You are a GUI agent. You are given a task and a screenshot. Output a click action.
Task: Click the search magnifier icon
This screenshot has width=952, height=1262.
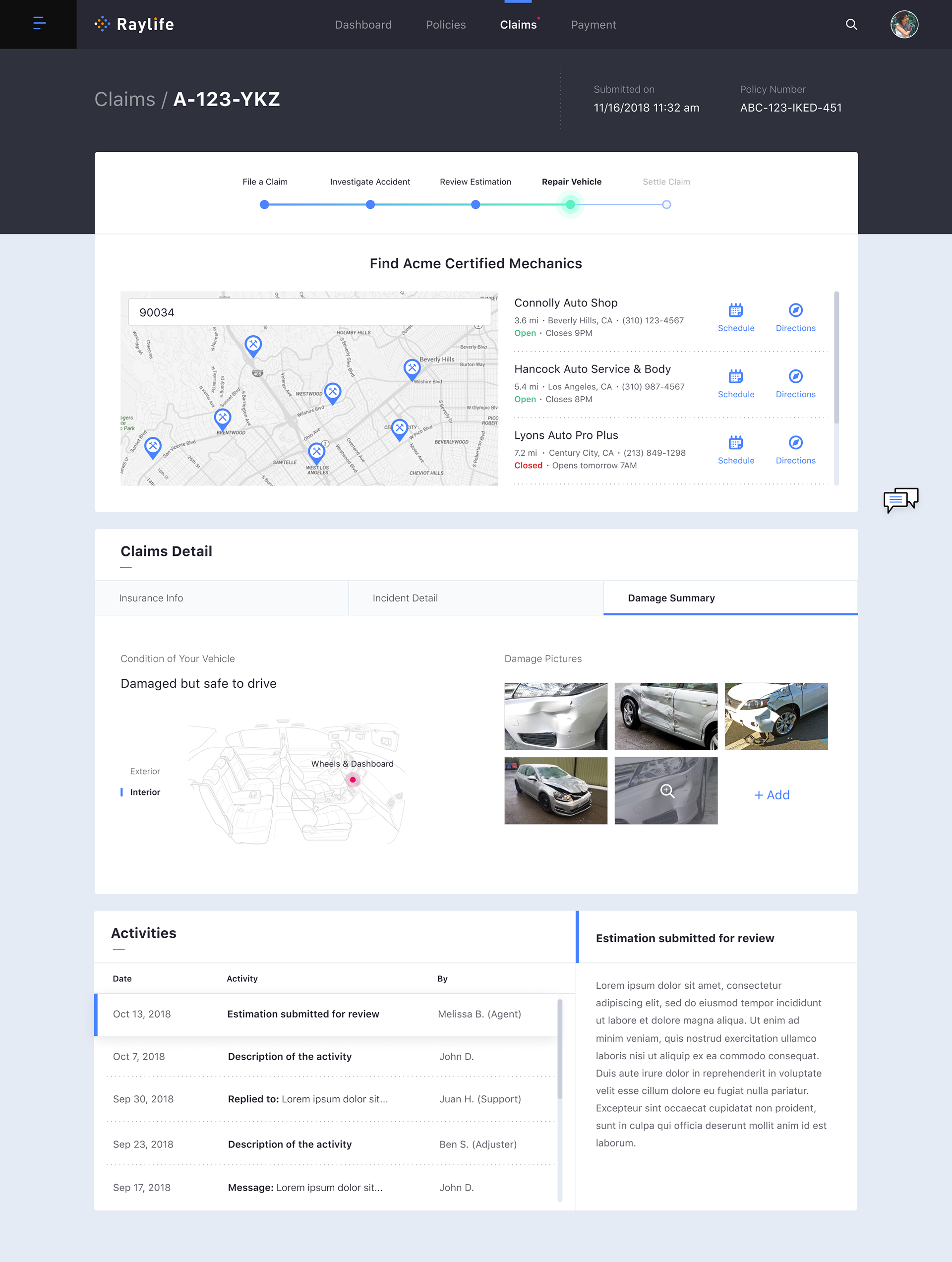pos(851,24)
